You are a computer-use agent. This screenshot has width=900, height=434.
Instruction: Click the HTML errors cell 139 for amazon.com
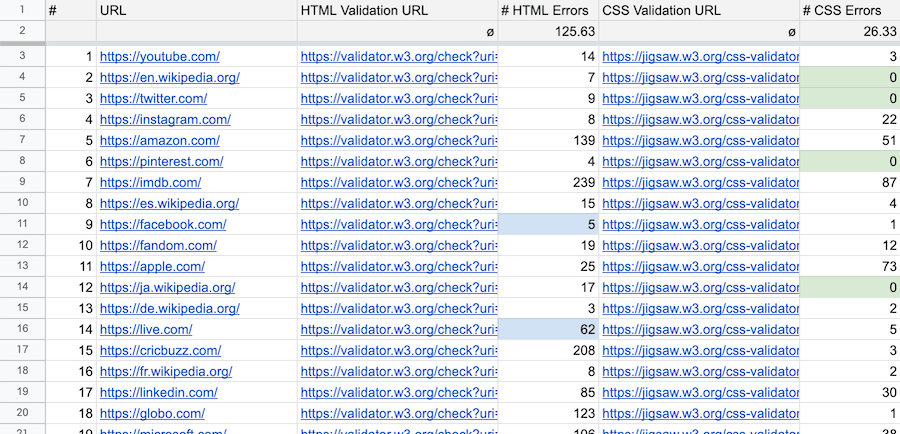pyautogui.click(x=548, y=141)
